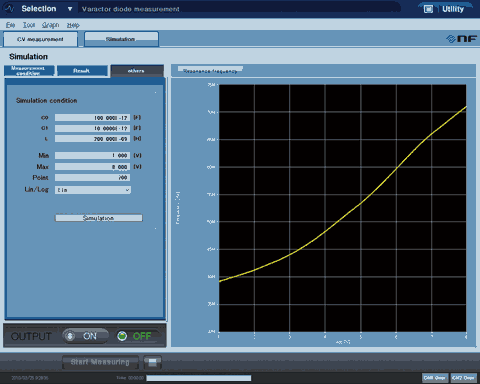The image size is (480, 384).
Task: Turn OUTPUT to OFF
Action: click(x=139, y=336)
